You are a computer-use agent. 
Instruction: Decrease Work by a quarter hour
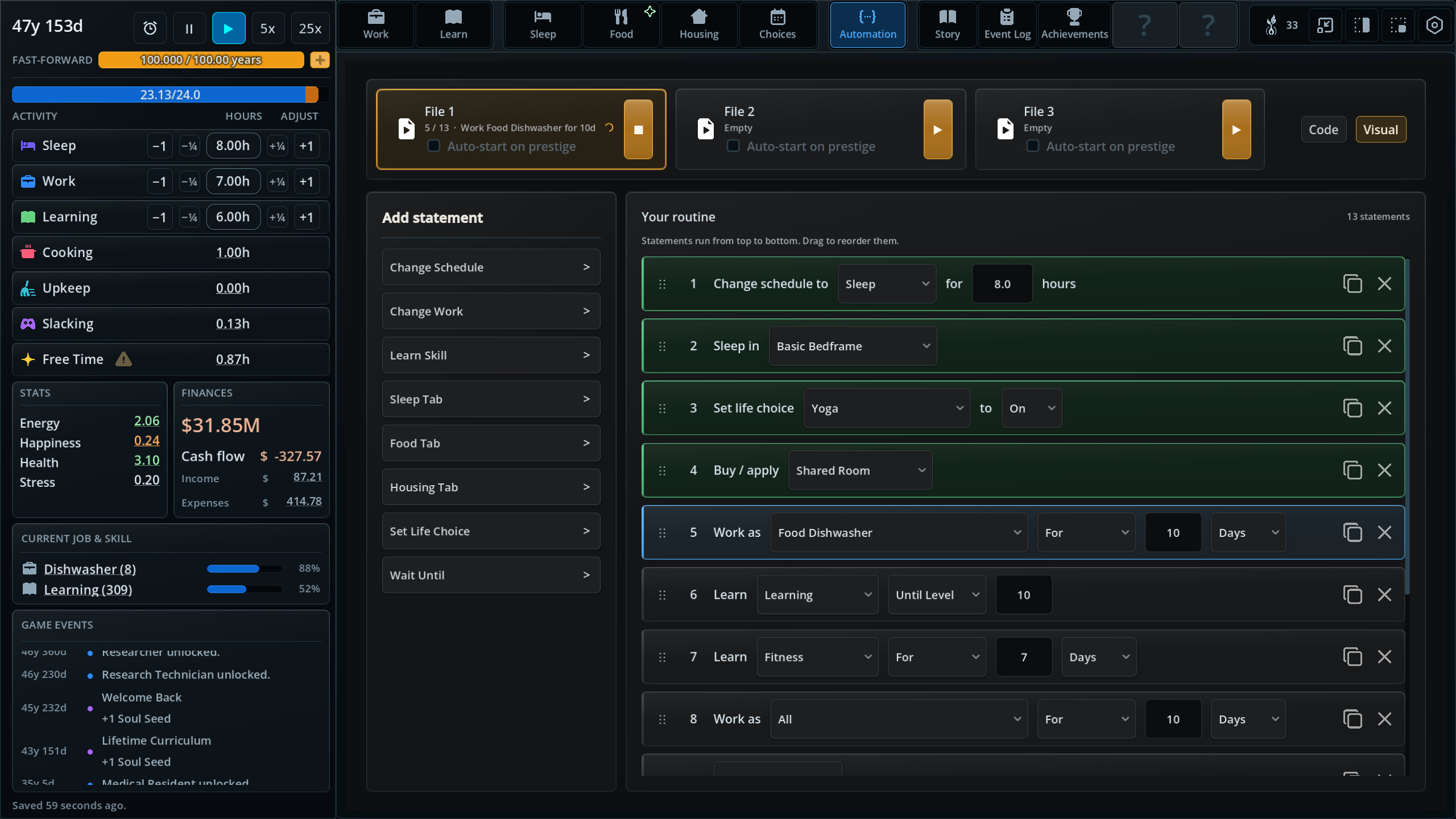[189, 181]
